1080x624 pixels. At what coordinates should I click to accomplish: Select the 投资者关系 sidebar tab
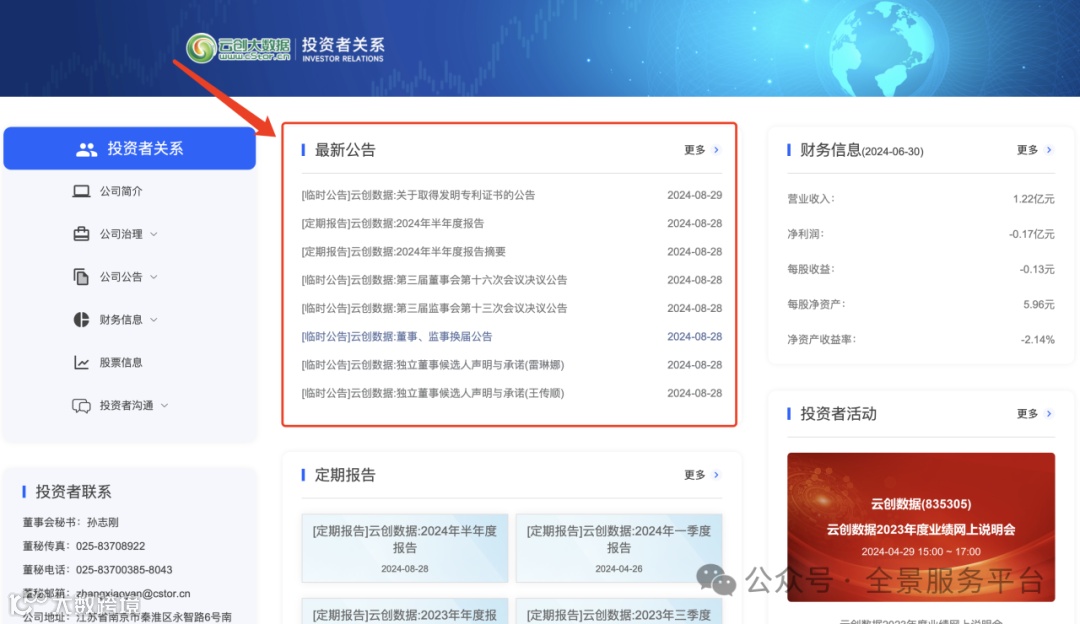129,148
